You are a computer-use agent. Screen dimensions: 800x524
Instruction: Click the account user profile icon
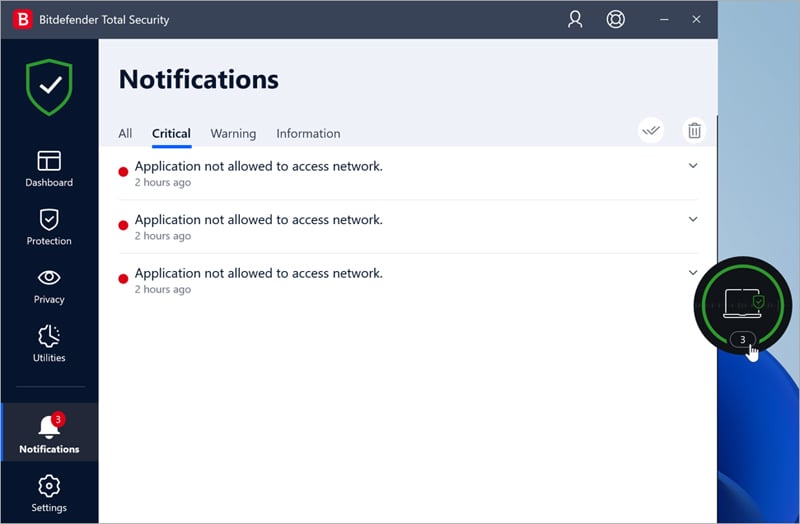tap(575, 19)
